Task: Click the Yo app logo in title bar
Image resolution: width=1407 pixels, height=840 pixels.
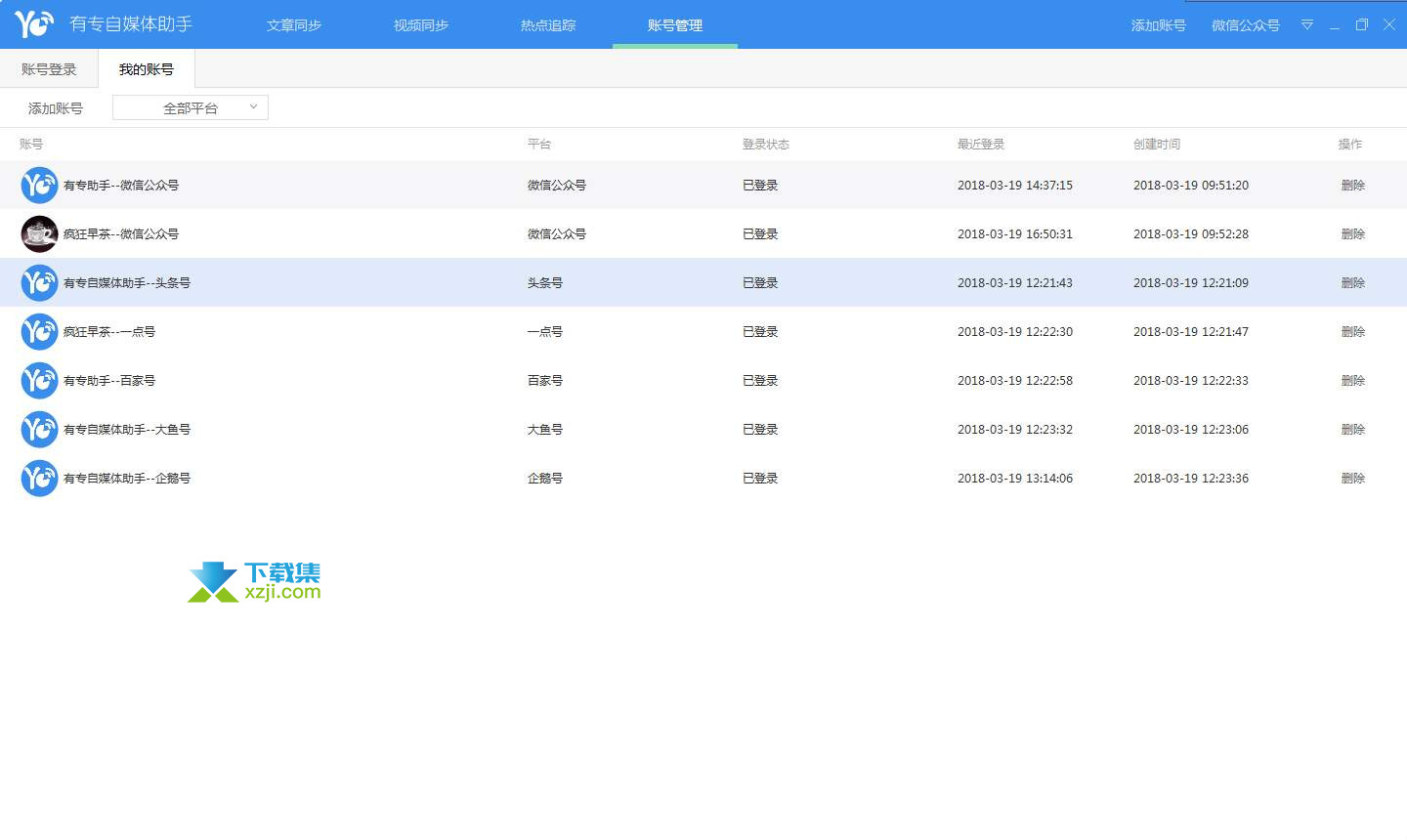Action: (34, 23)
